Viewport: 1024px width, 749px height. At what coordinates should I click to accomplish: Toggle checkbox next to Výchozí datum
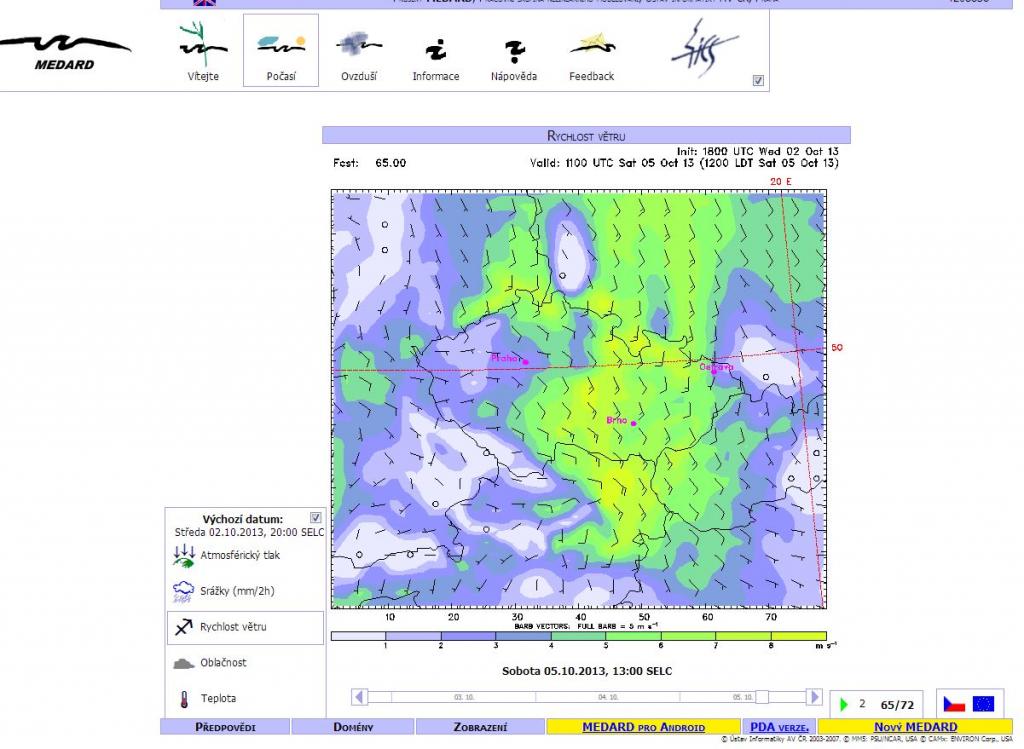(316, 518)
